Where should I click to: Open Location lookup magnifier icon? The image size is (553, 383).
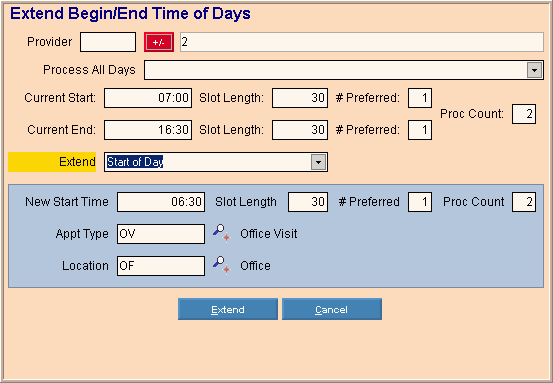[x=221, y=265]
